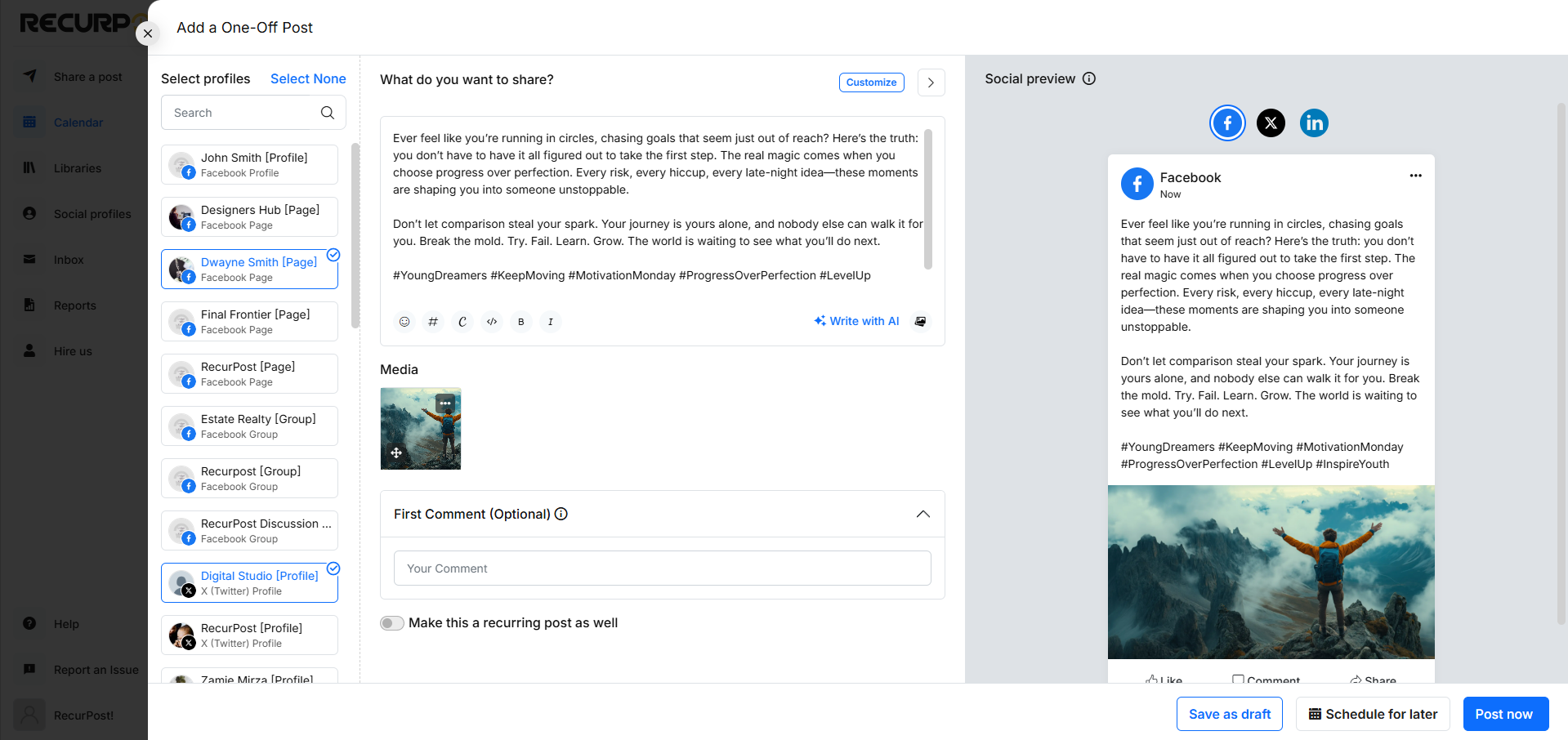Collapse the First Comment section chevron
The image size is (1568, 740).
point(923,514)
